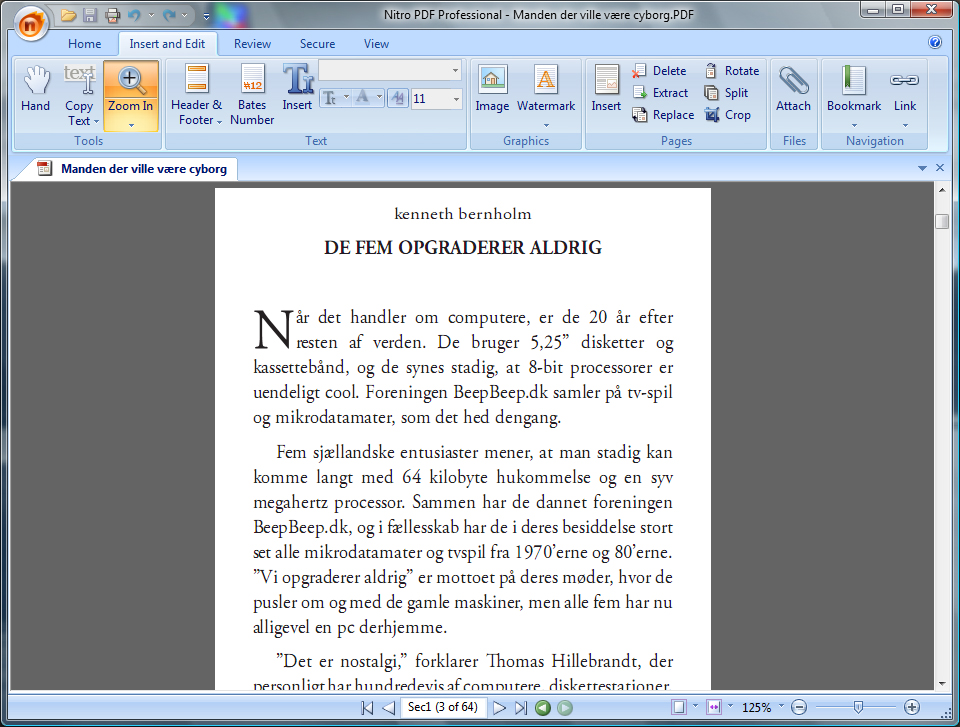Open the Attach file tool
The height and width of the screenshot is (727, 960).
point(793,90)
